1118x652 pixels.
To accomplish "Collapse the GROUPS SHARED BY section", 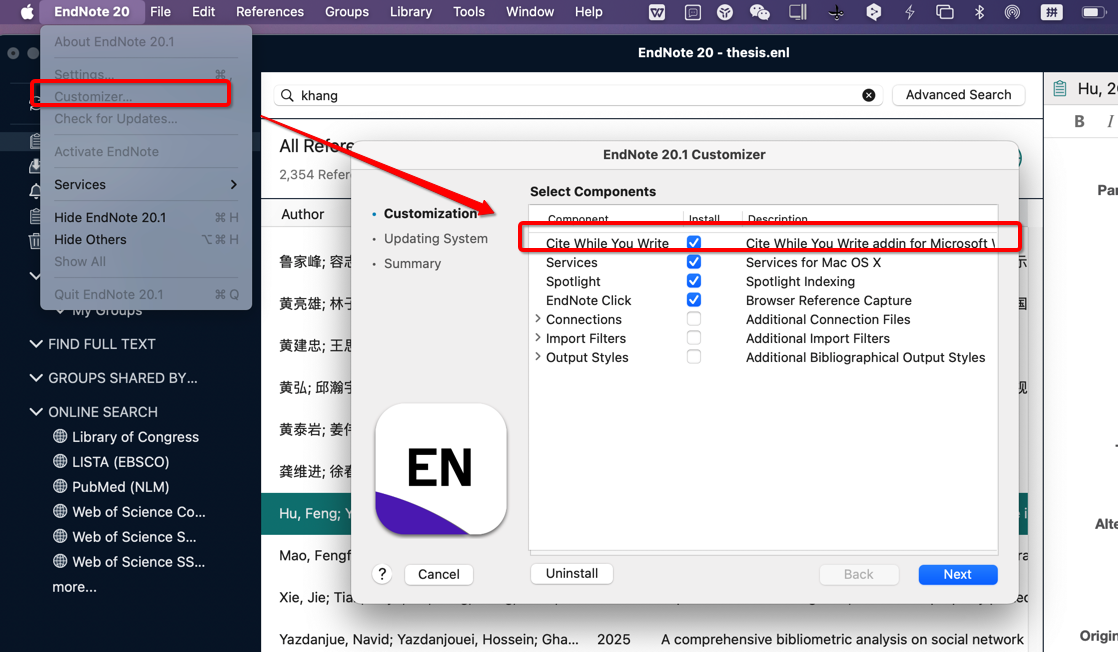I will 36,377.
